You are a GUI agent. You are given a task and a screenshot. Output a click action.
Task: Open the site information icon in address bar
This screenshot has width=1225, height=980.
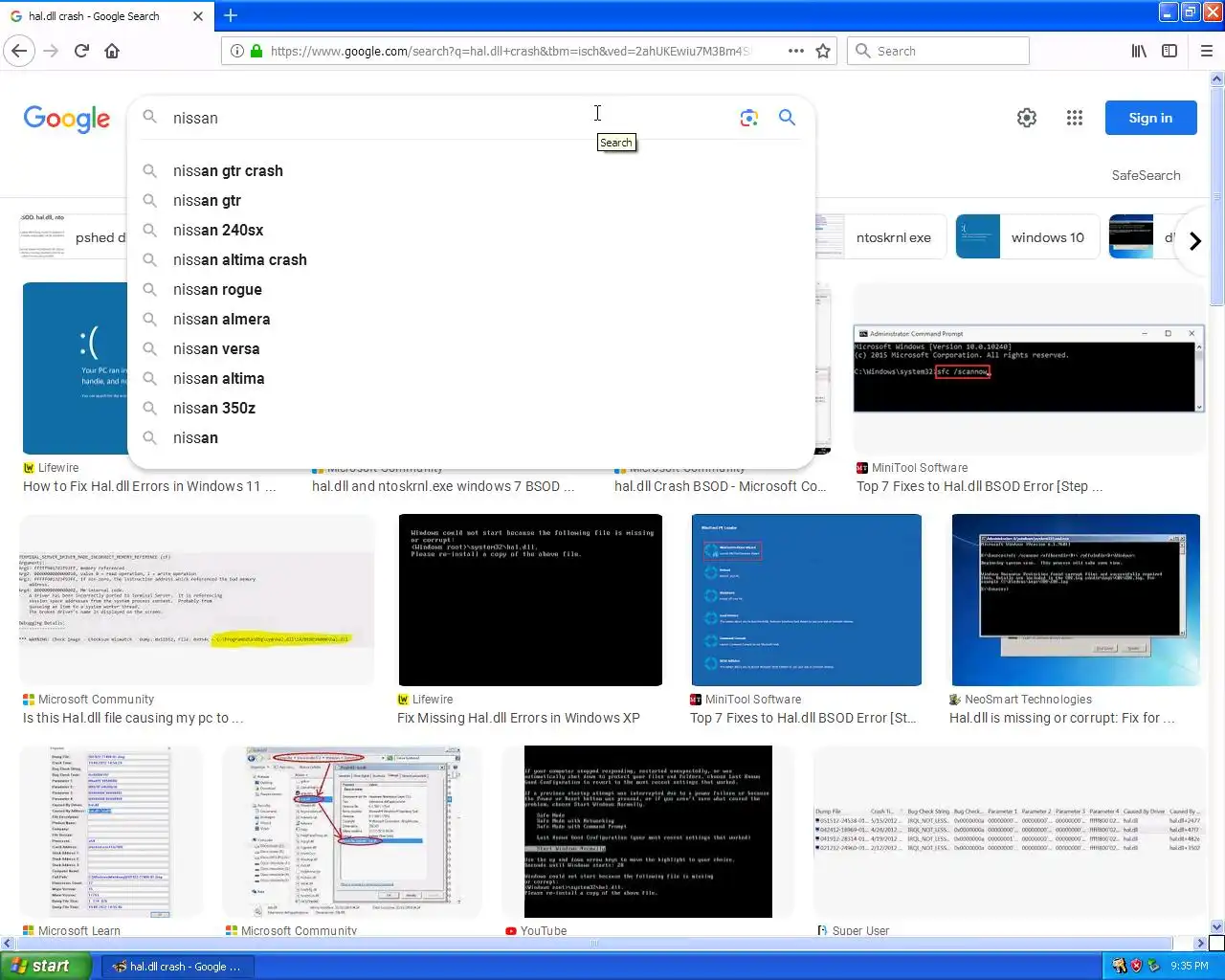click(x=237, y=51)
